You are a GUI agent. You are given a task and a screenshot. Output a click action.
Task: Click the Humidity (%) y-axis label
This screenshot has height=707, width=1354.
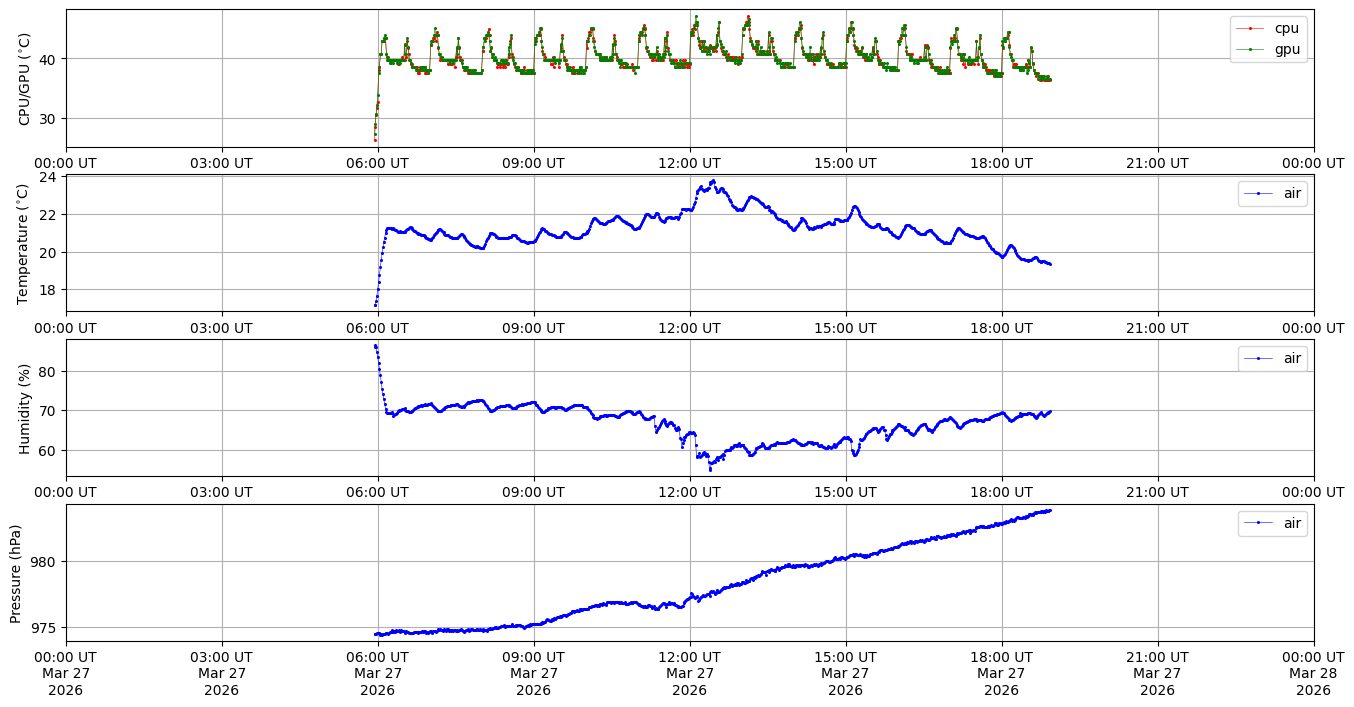point(25,408)
